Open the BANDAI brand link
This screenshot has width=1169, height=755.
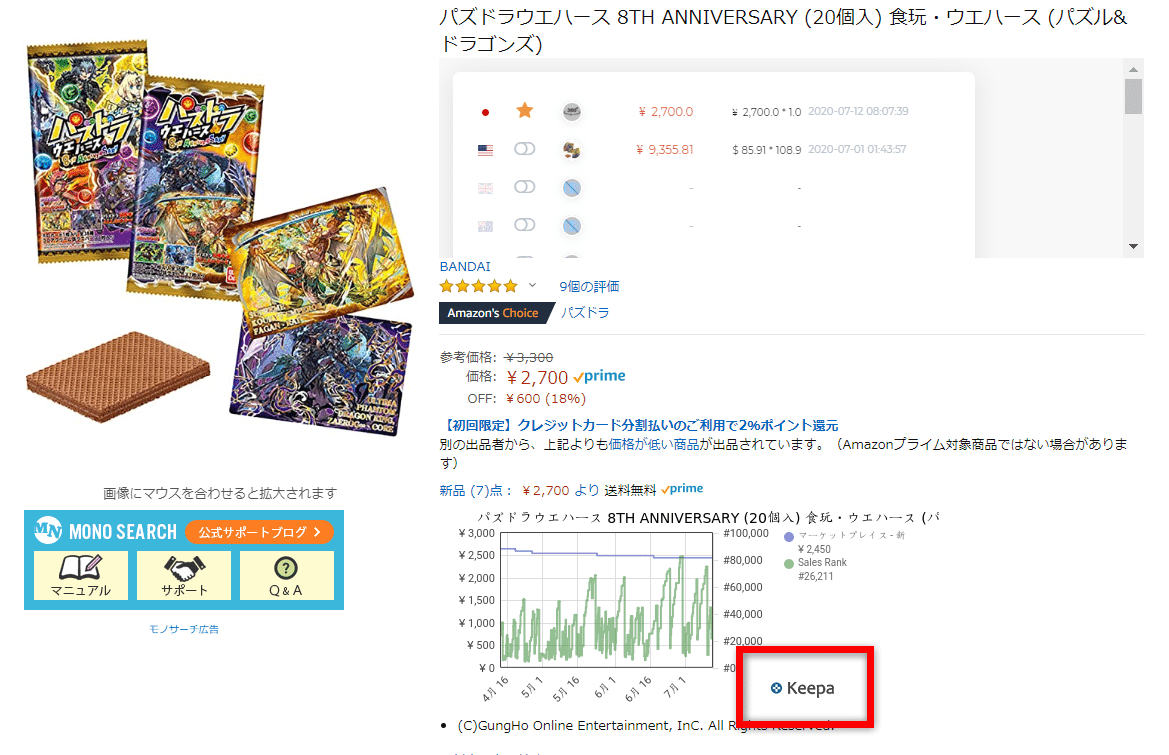tap(465, 267)
